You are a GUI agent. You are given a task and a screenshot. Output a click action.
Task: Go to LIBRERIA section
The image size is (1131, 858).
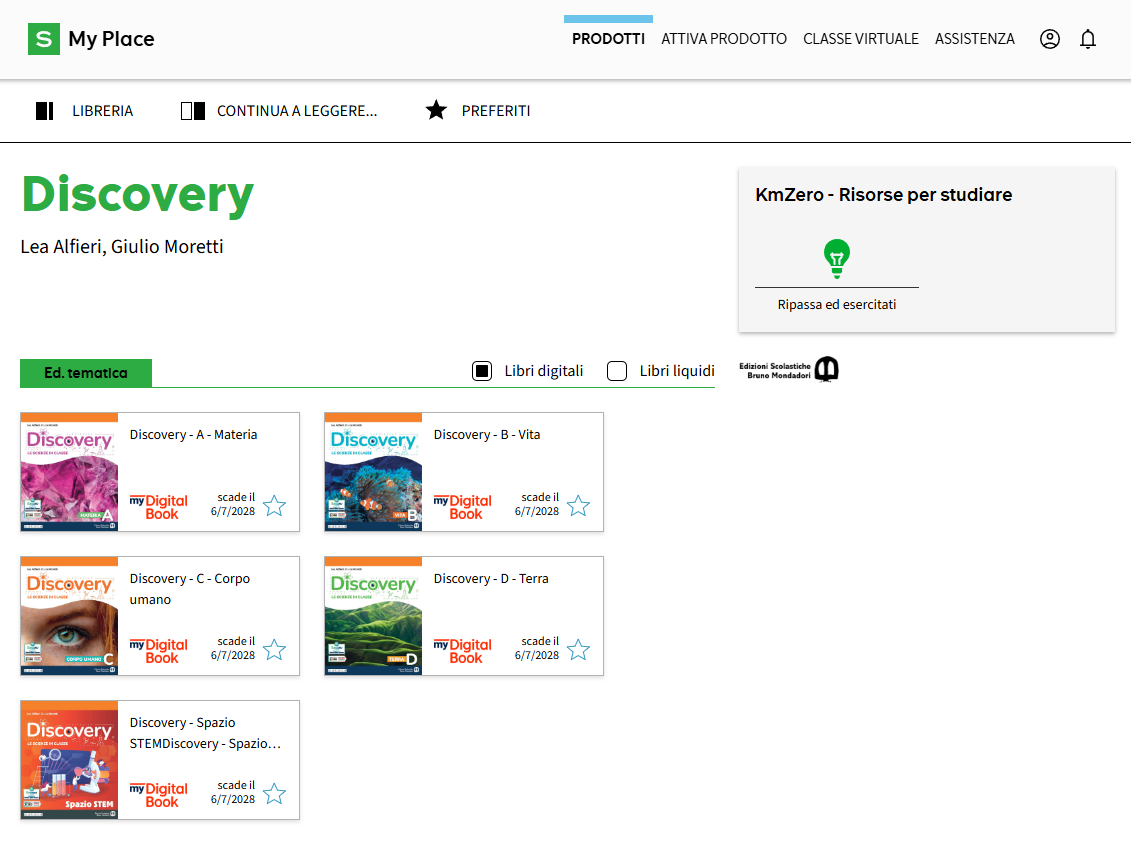[x=102, y=111]
